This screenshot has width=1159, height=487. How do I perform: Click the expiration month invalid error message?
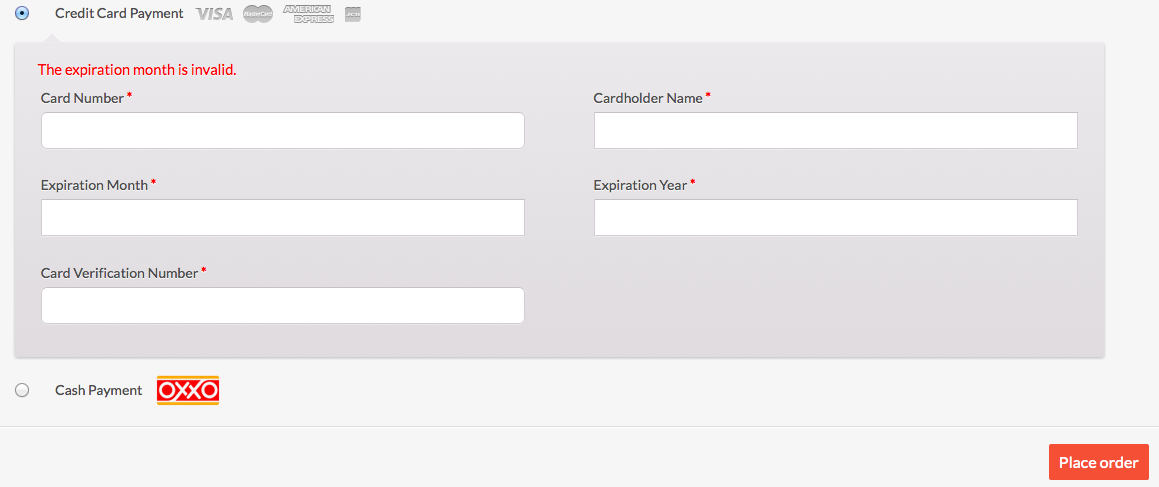click(x=137, y=70)
